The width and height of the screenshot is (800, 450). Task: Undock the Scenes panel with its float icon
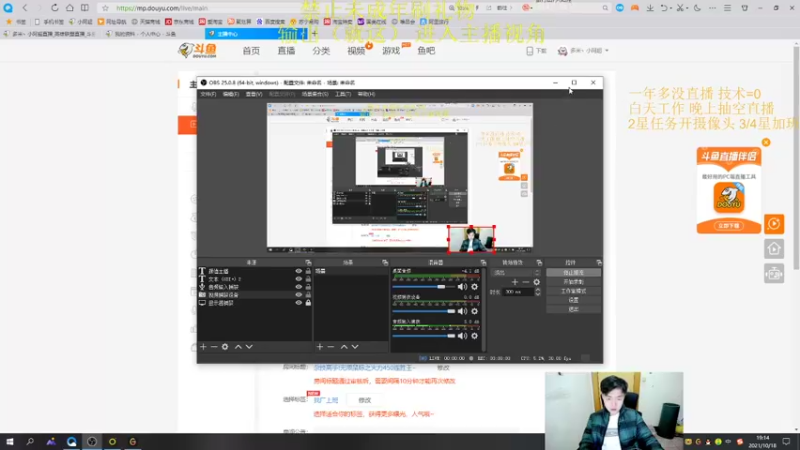point(385,262)
